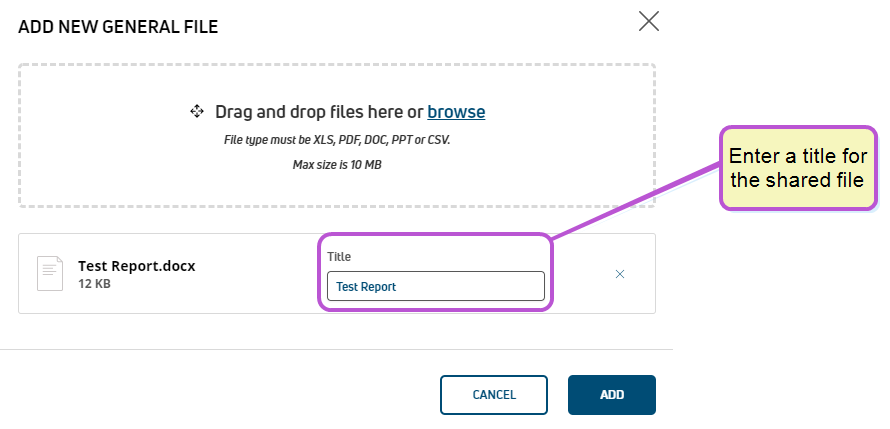The image size is (890, 429).
Task: Click the drag-and-drop move arrows icon
Action: pyautogui.click(x=196, y=111)
